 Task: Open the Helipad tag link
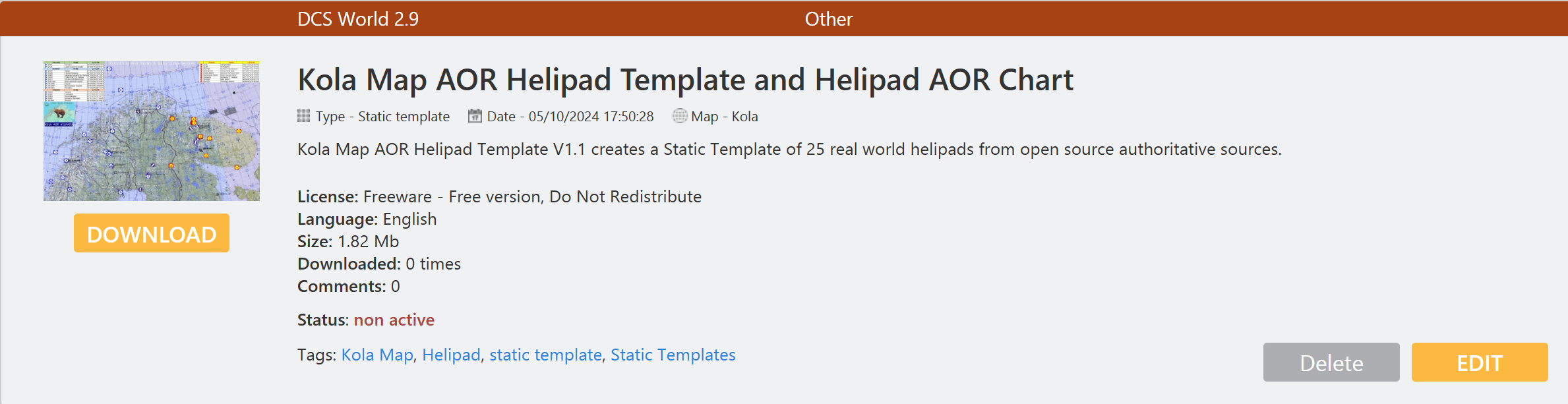pyautogui.click(x=451, y=355)
